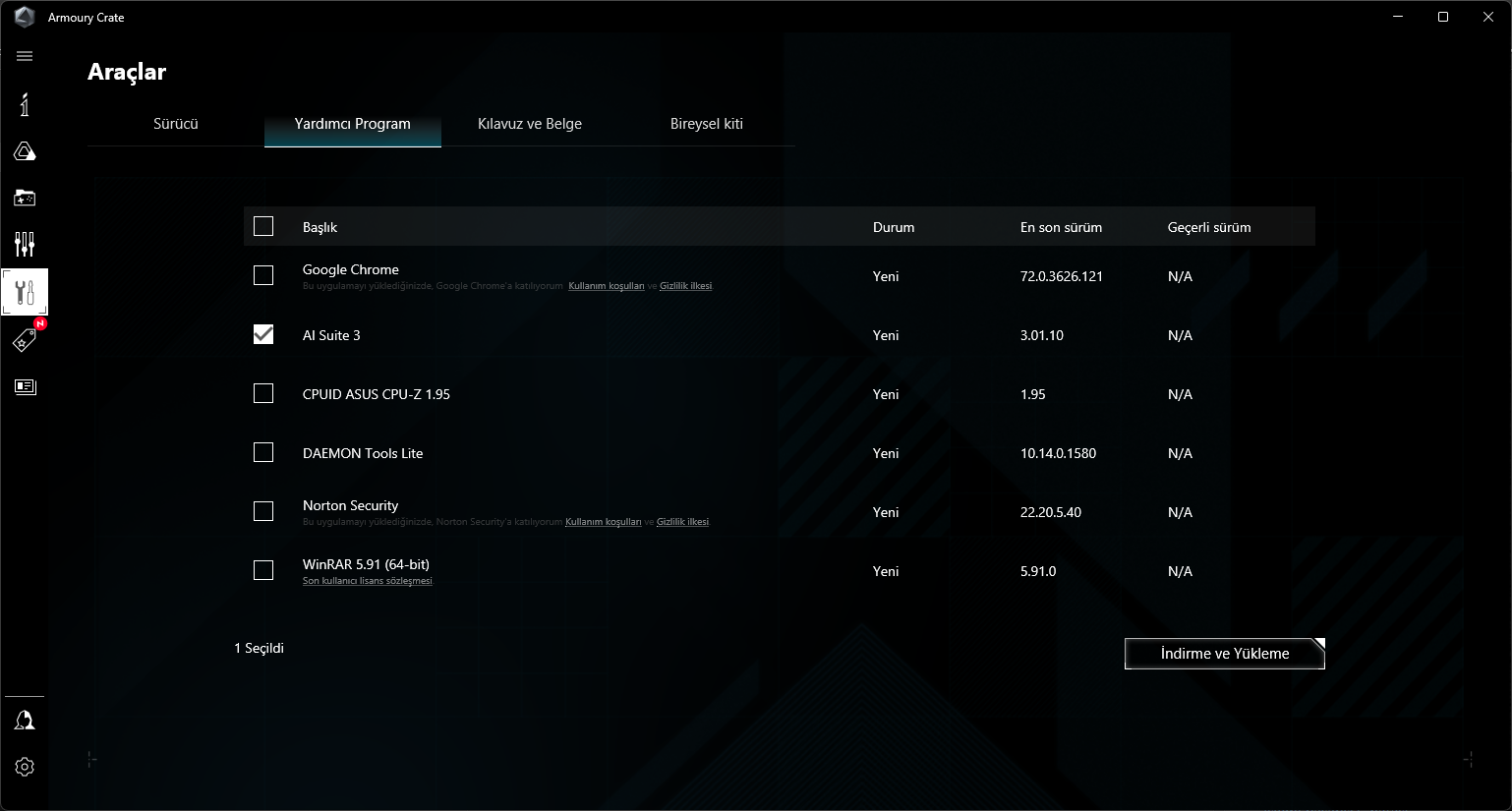Viewport: 1512px width, 811px height.
Task: Click the Google Chrome title text
Action: (x=351, y=269)
